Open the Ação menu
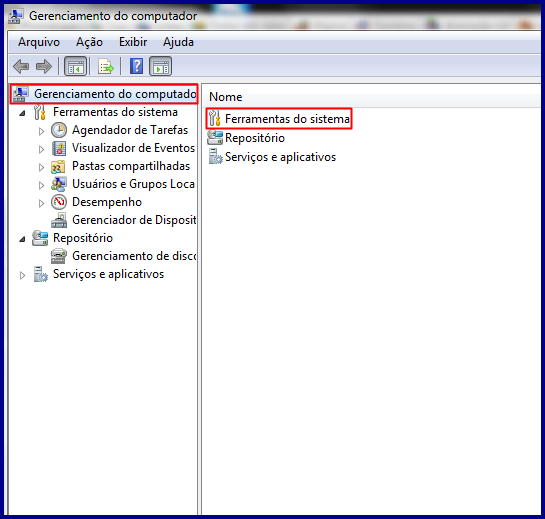 [x=89, y=42]
